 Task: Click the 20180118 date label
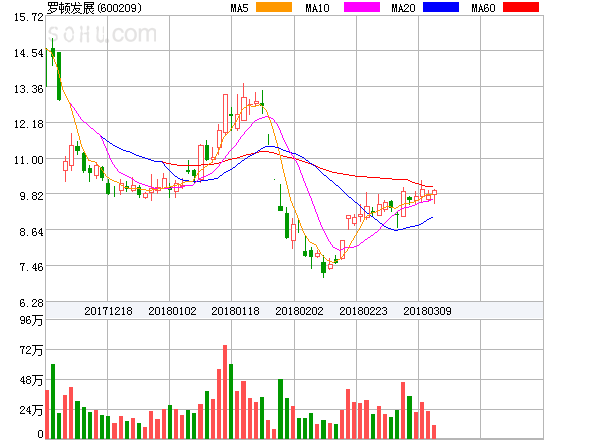235,311
